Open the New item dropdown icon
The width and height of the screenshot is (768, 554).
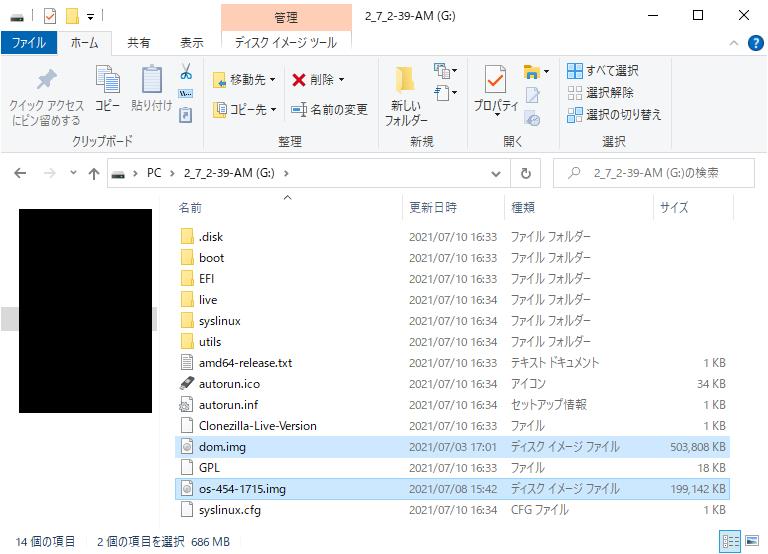[445, 71]
